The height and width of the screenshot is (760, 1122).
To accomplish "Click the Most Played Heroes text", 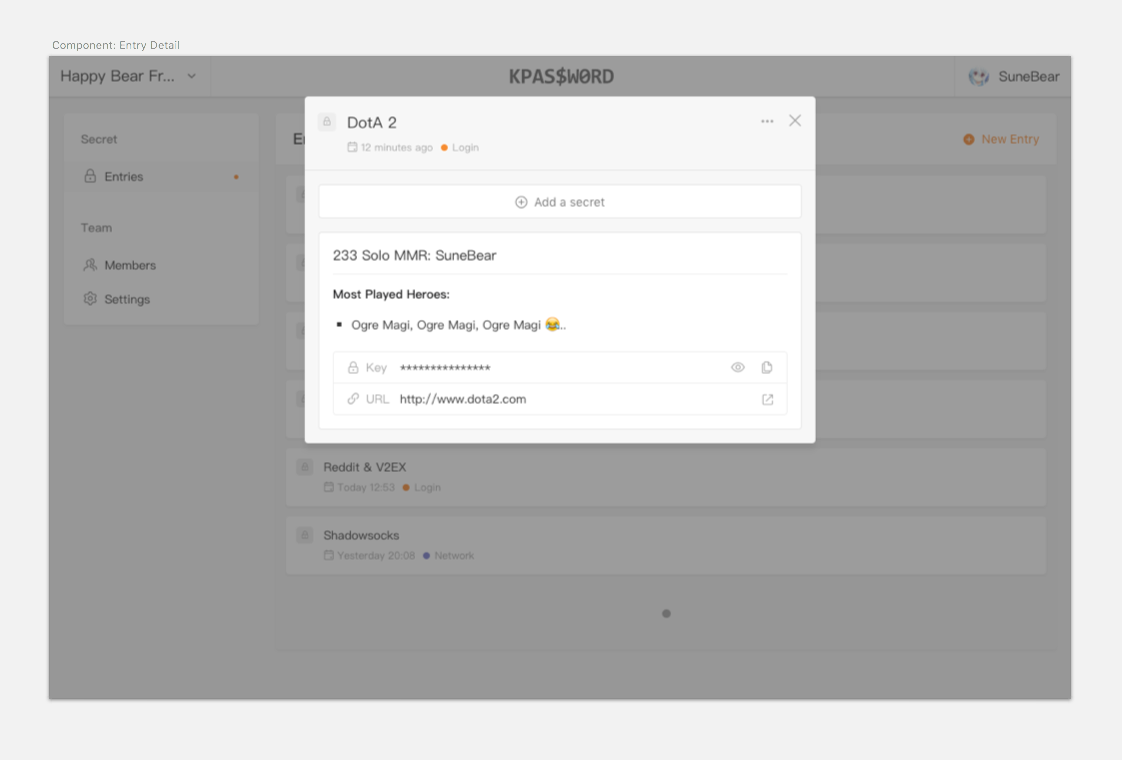I will pyautogui.click(x=391, y=294).
